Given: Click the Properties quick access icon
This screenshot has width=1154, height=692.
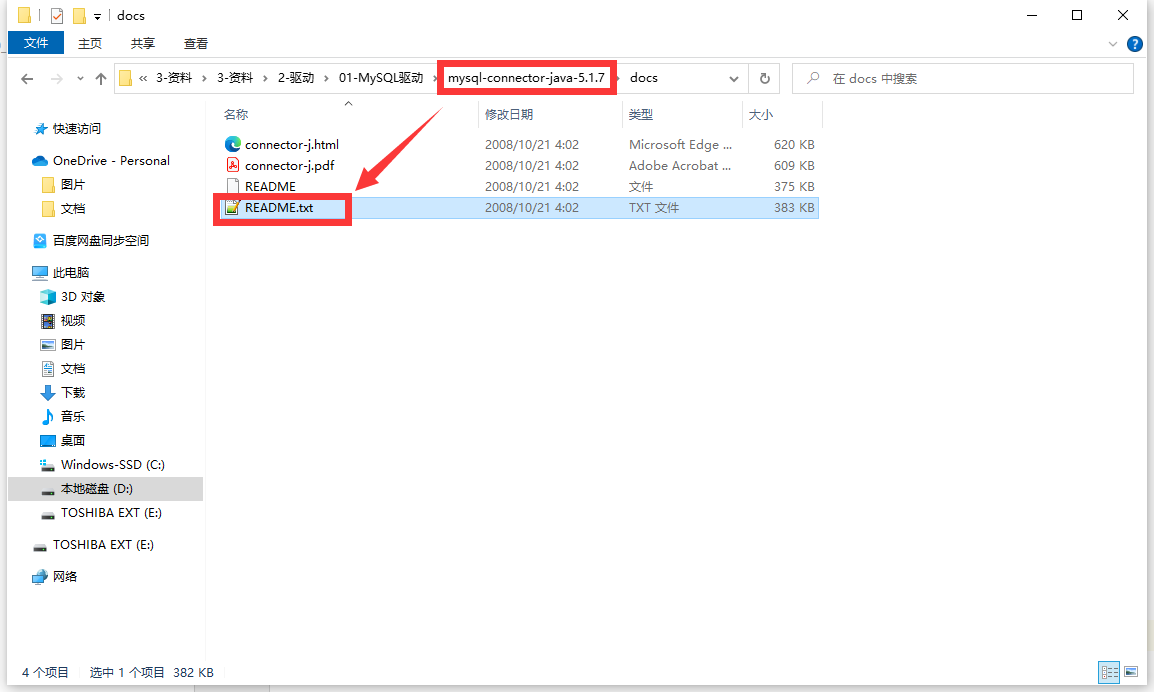Looking at the screenshot, I should pyautogui.click(x=57, y=15).
